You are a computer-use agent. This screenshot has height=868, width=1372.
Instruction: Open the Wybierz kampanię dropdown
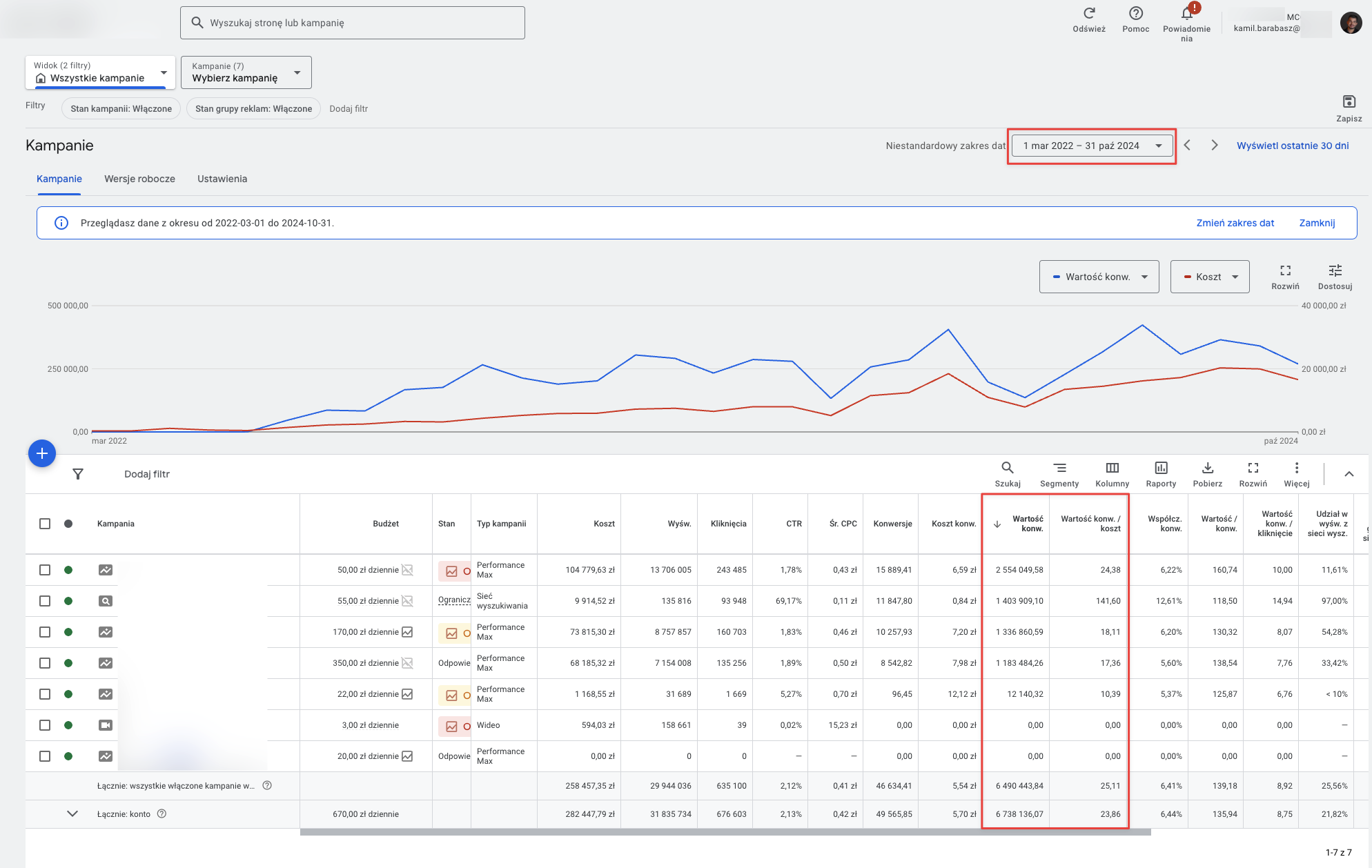coord(246,72)
